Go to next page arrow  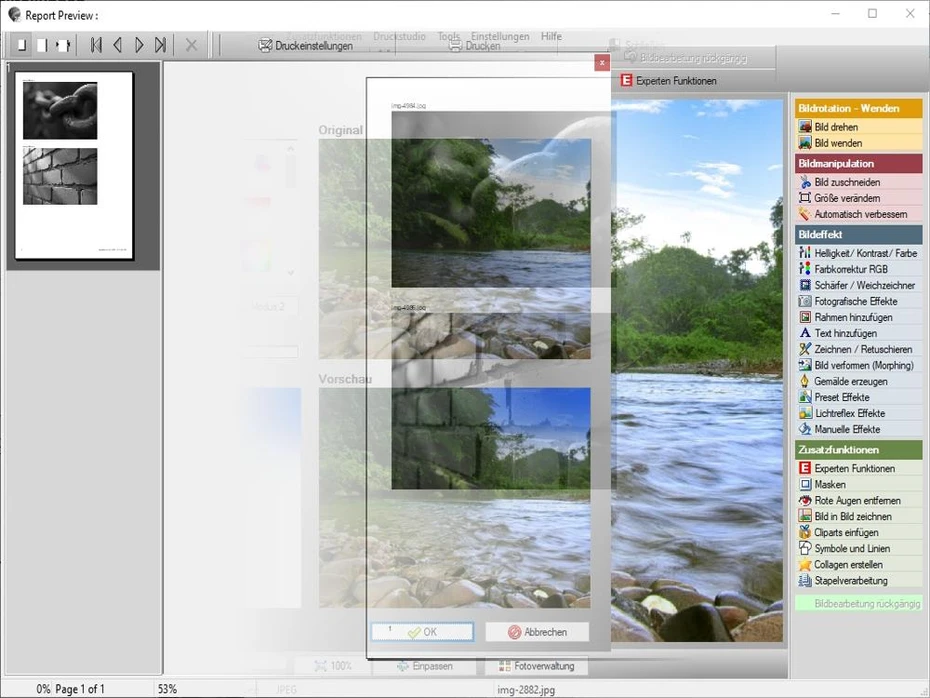coord(139,45)
